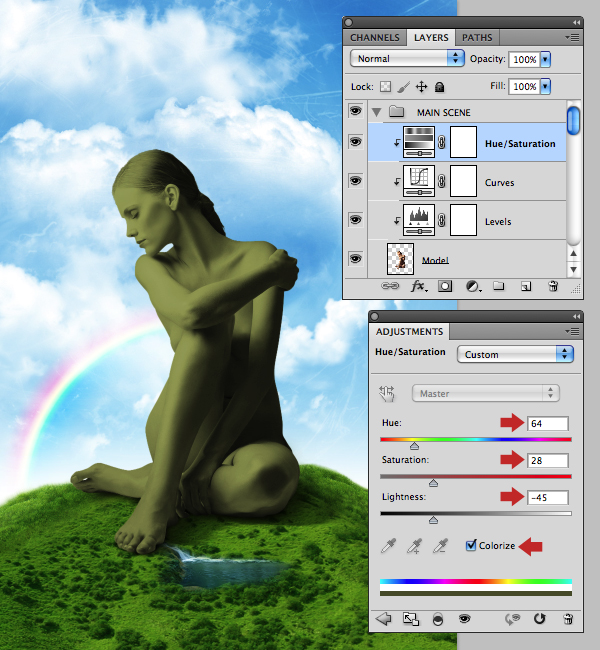Delete adjustment trash icon in Adjustments panel

568,619
